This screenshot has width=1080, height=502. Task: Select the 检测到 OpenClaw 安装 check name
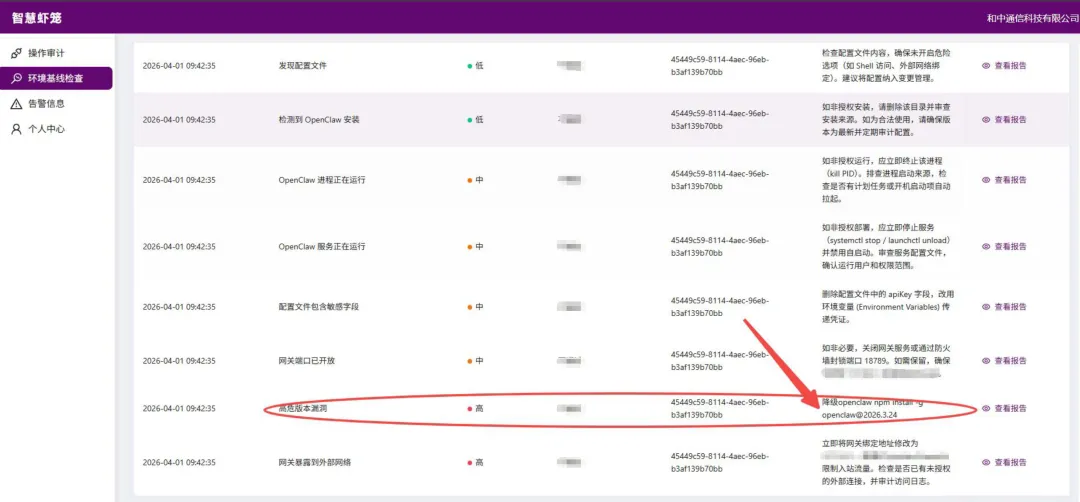[319, 119]
